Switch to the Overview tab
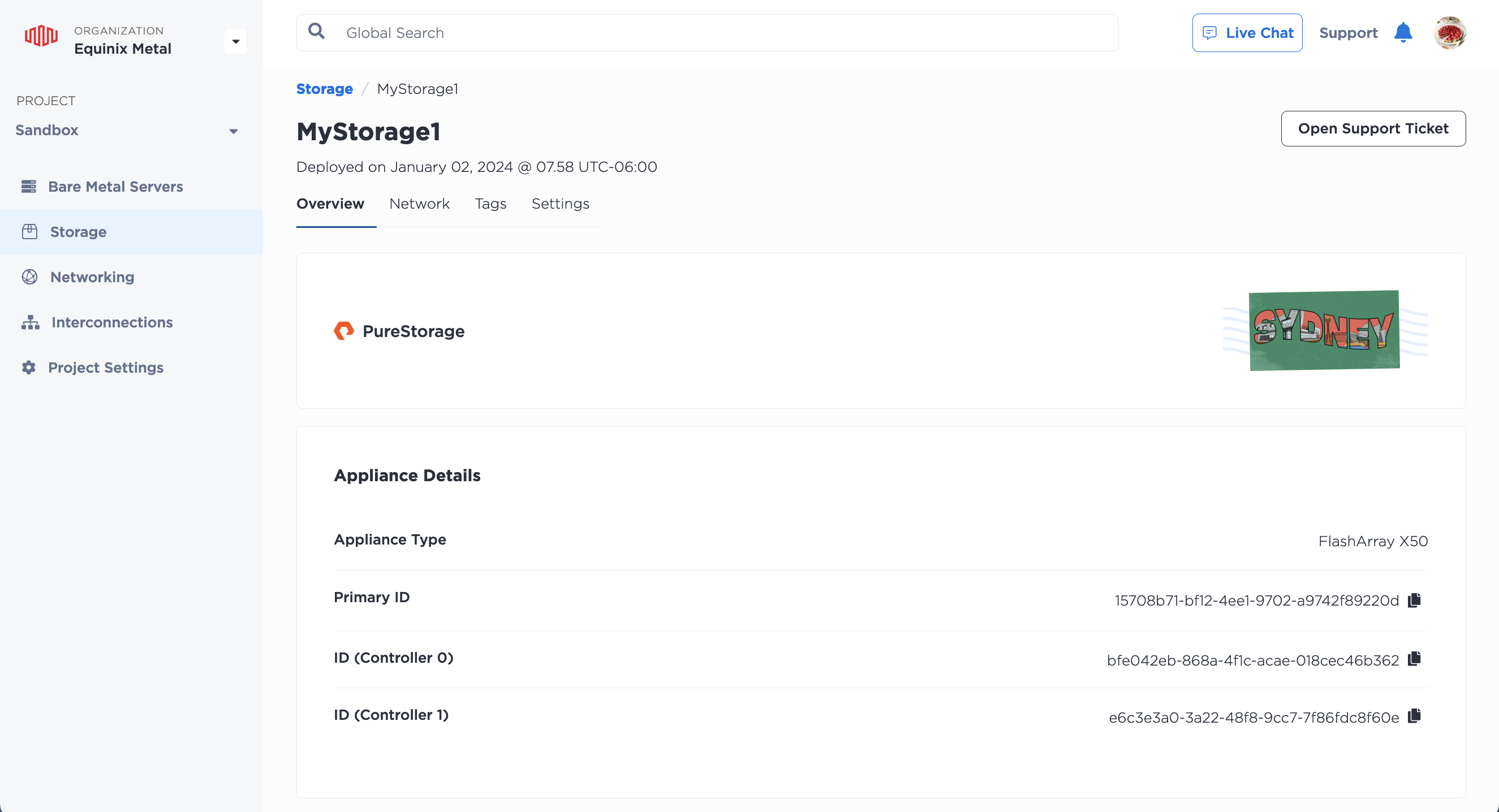 [330, 204]
